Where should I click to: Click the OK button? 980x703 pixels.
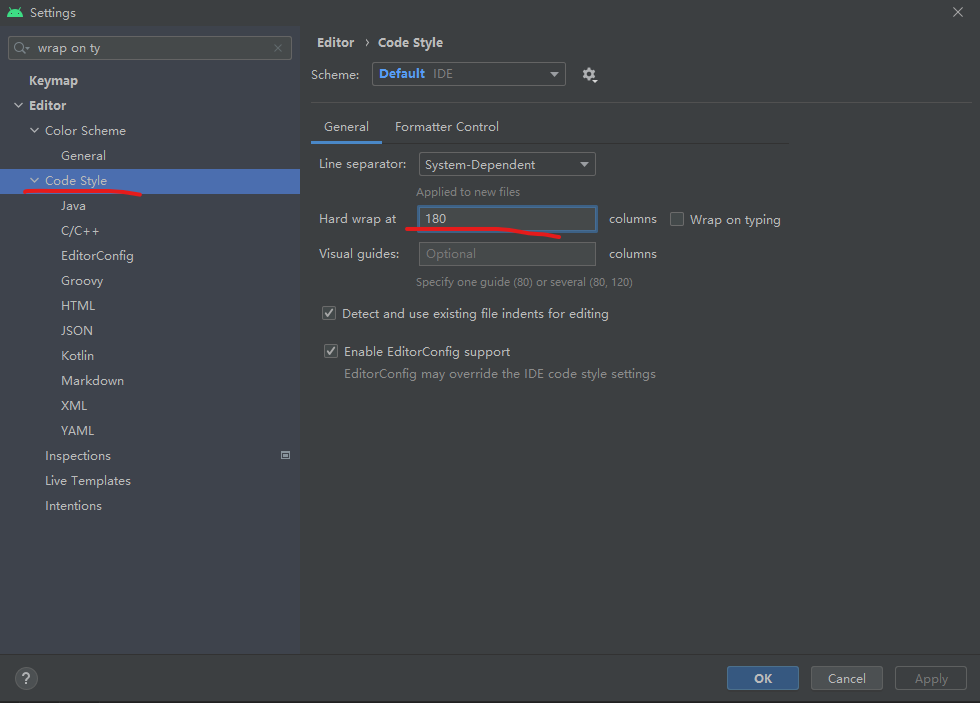[x=762, y=678]
